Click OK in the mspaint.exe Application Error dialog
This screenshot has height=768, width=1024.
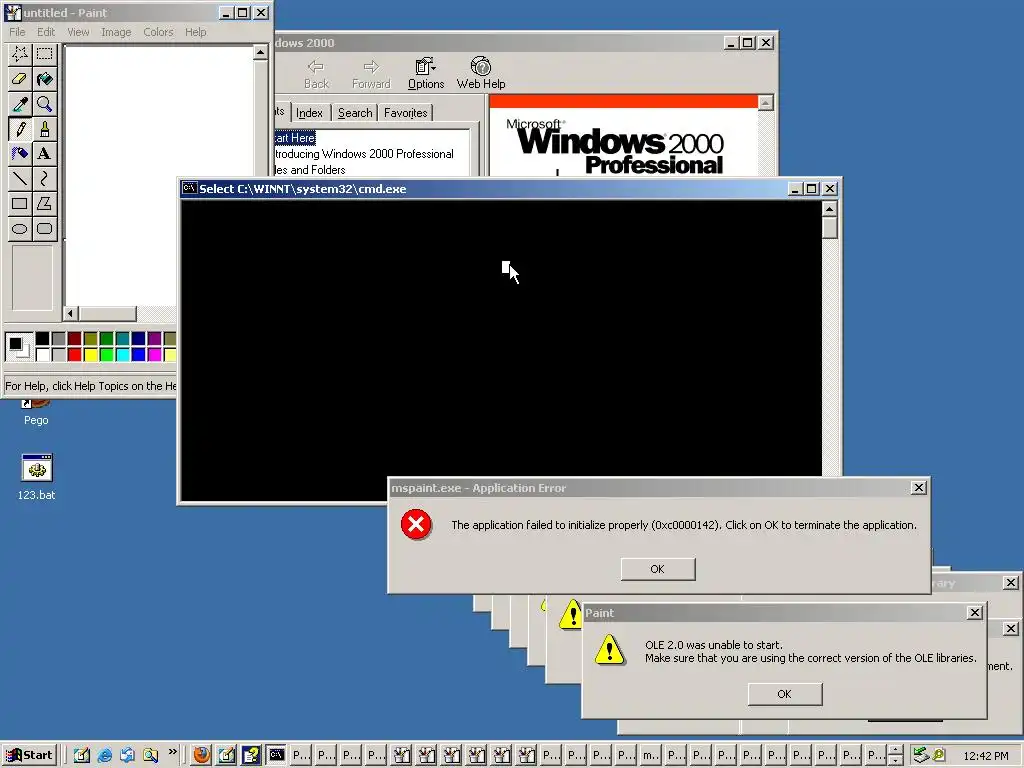[x=658, y=569]
